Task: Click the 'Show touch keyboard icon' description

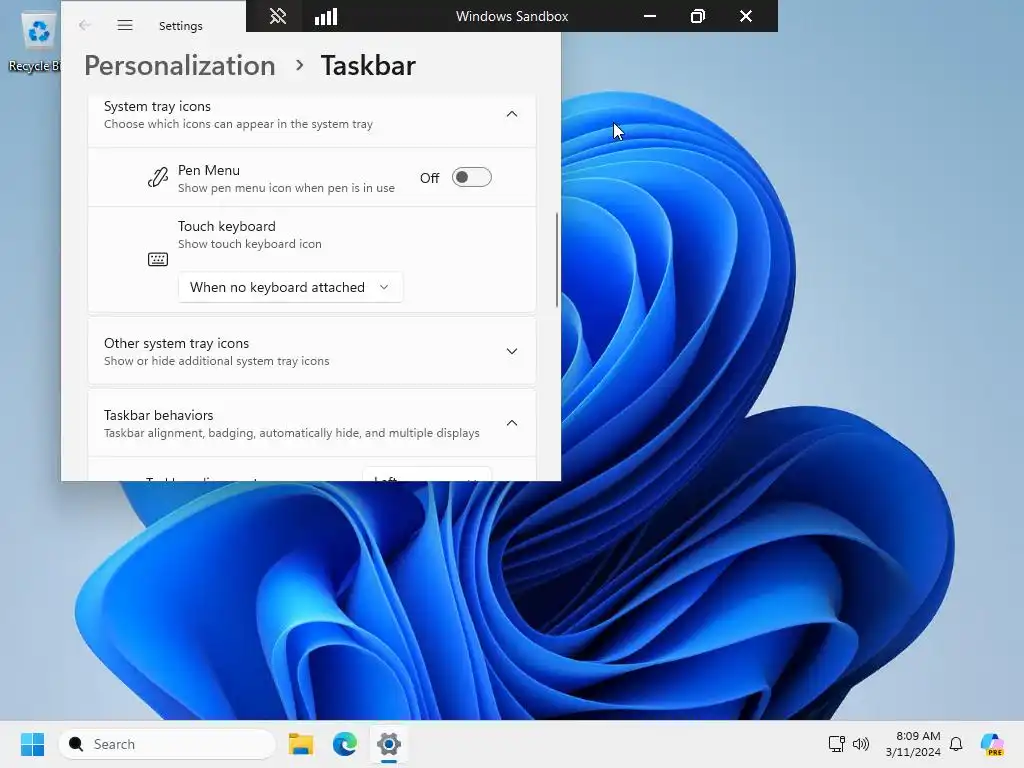Action: tap(249, 244)
